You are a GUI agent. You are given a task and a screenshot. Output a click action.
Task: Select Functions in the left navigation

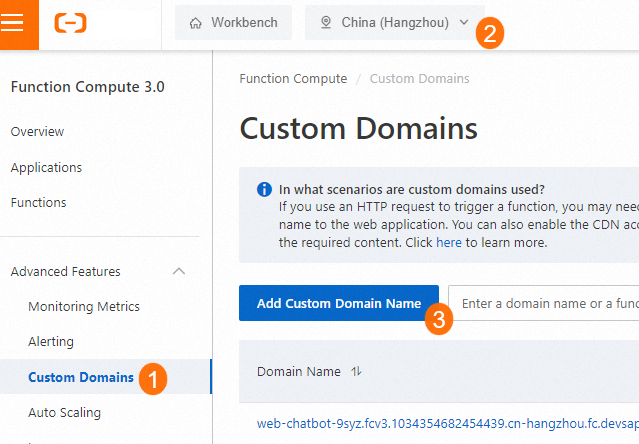[x=38, y=202]
